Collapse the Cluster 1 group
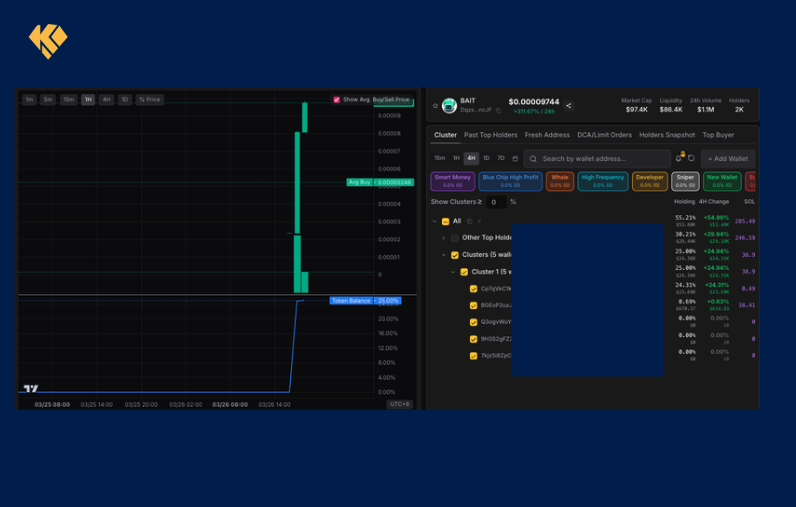Image resolution: width=796 pixels, height=507 pixels. pos(453,272)
